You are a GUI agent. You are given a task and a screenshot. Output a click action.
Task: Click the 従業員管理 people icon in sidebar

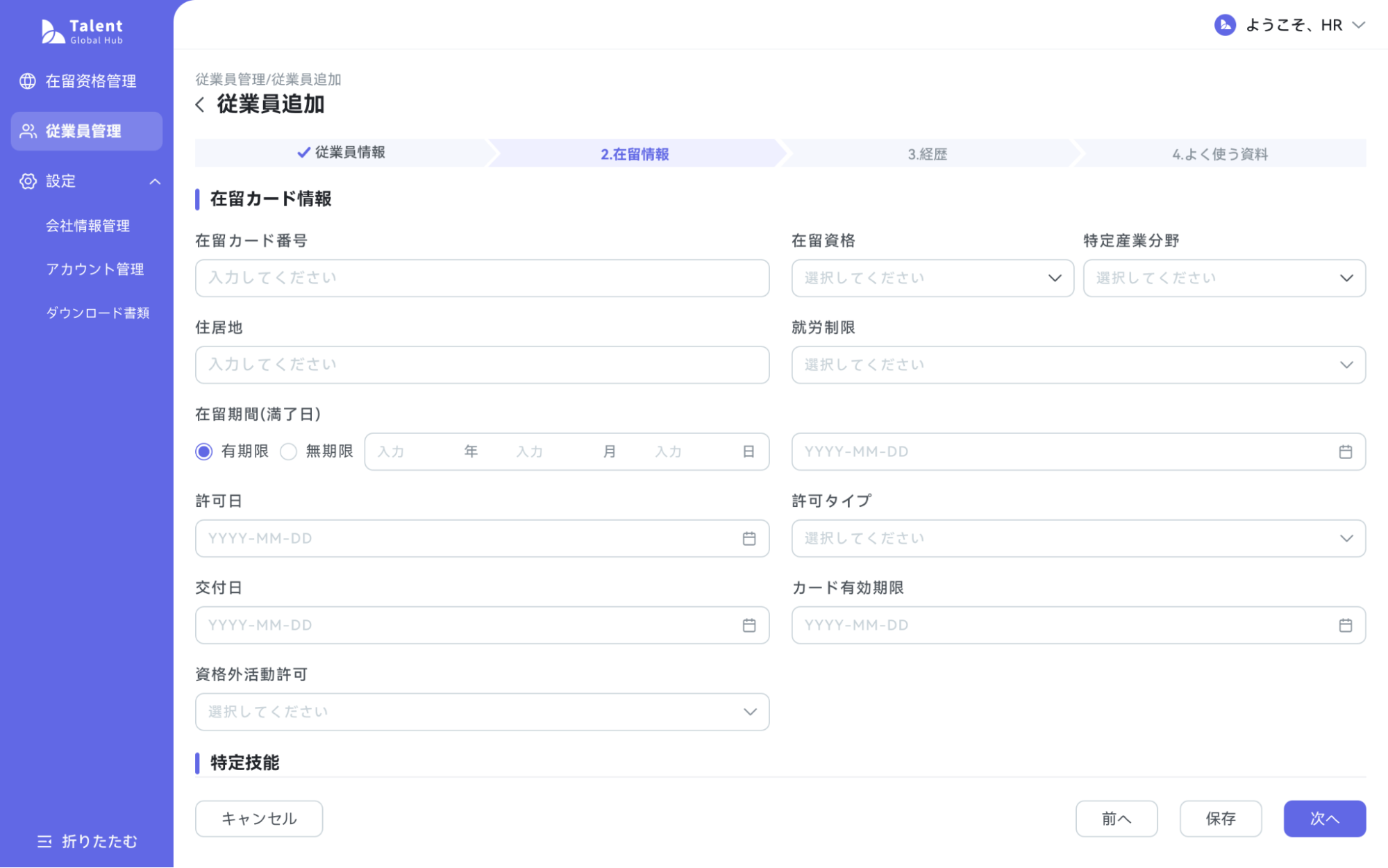coord(28,131)
